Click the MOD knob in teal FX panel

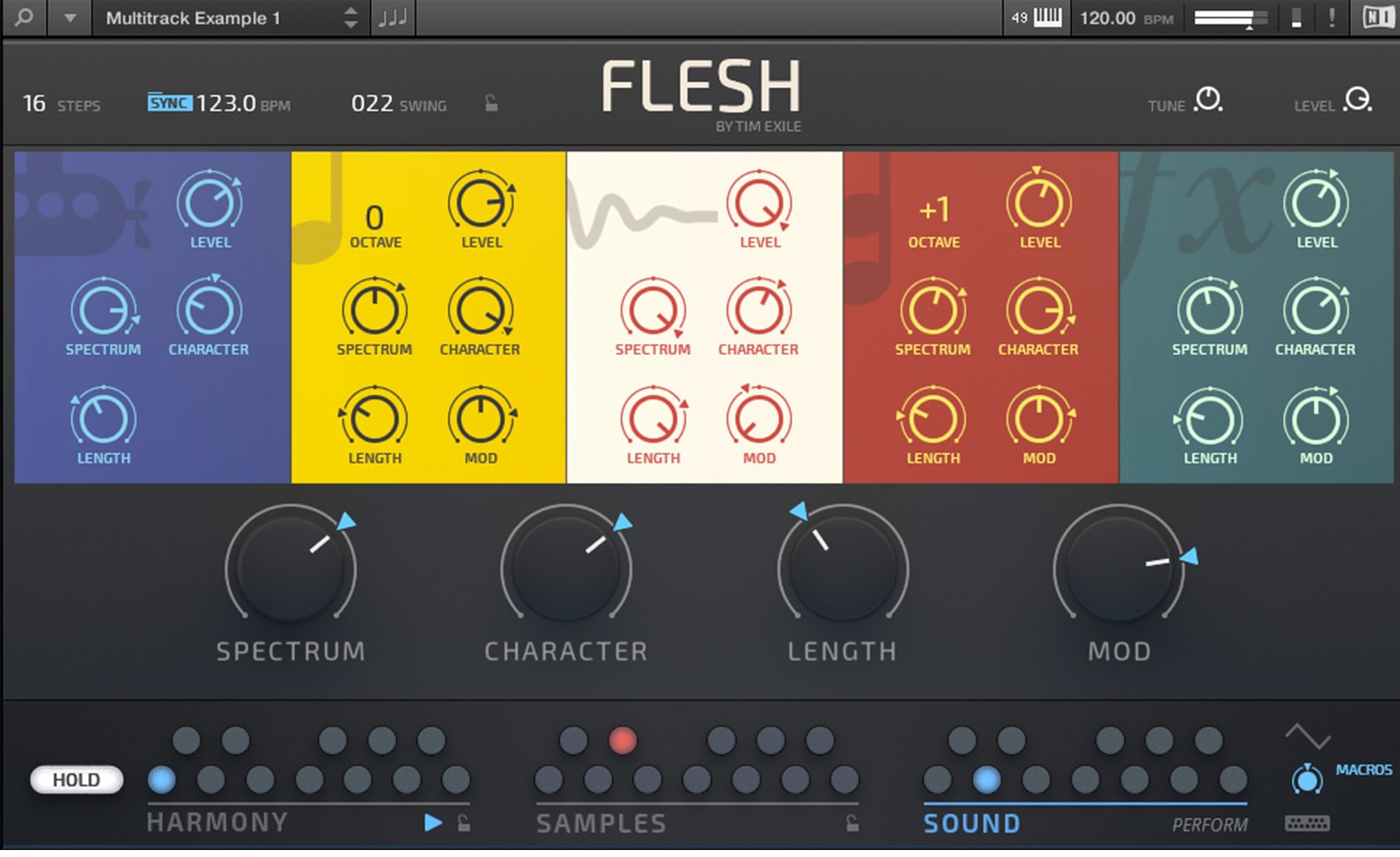click(1316, 418)
